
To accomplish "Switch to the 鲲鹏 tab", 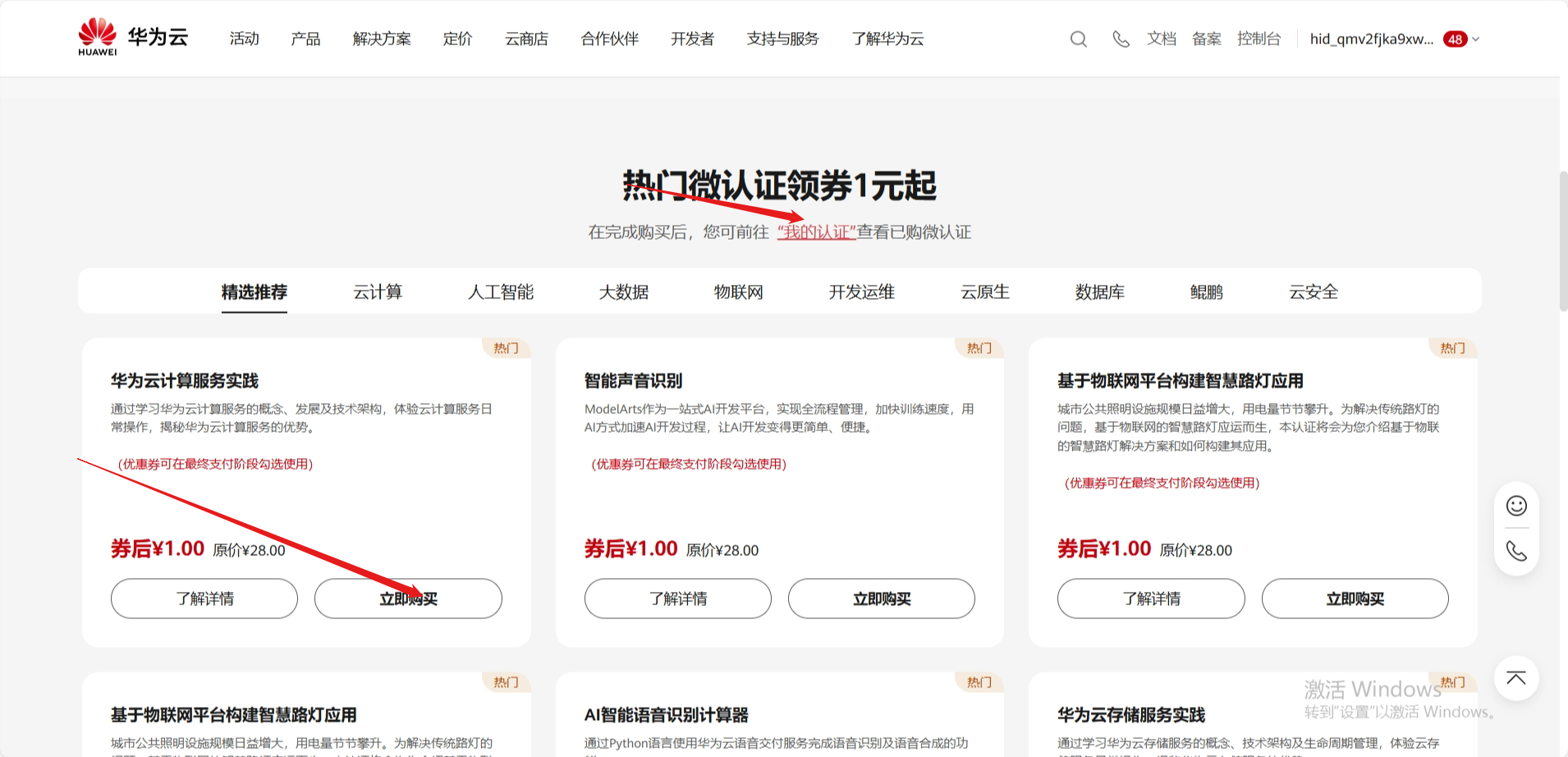I will 1206,292.
